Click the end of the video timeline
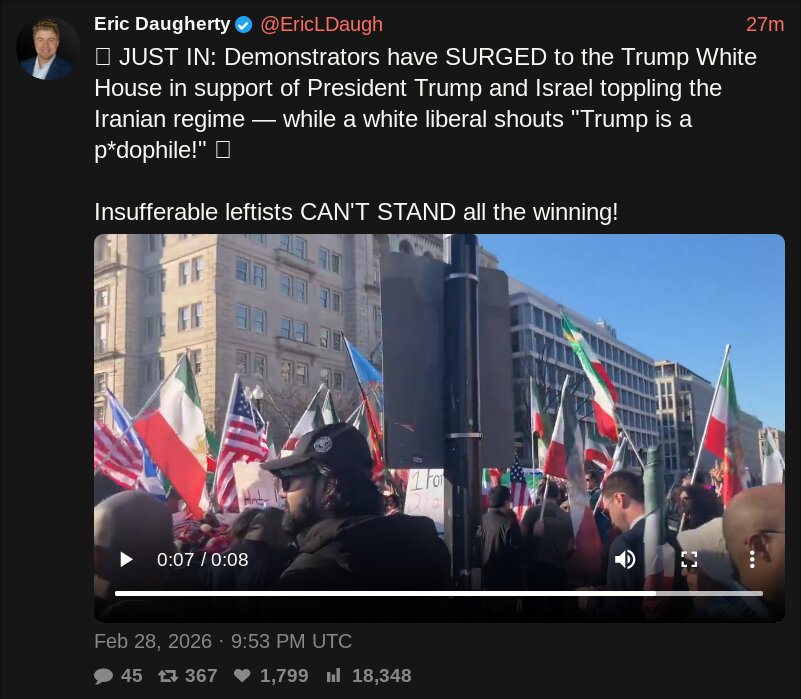Image resolution: width=801 pixels, height=699 pixels. (x=761, y=593)
